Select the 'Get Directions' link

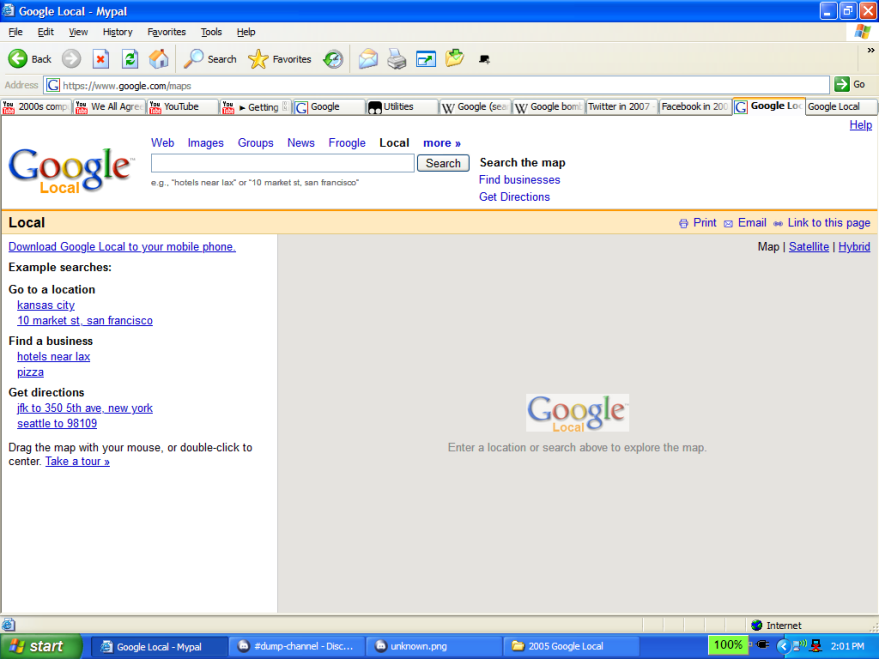click(x=514, y=197)
